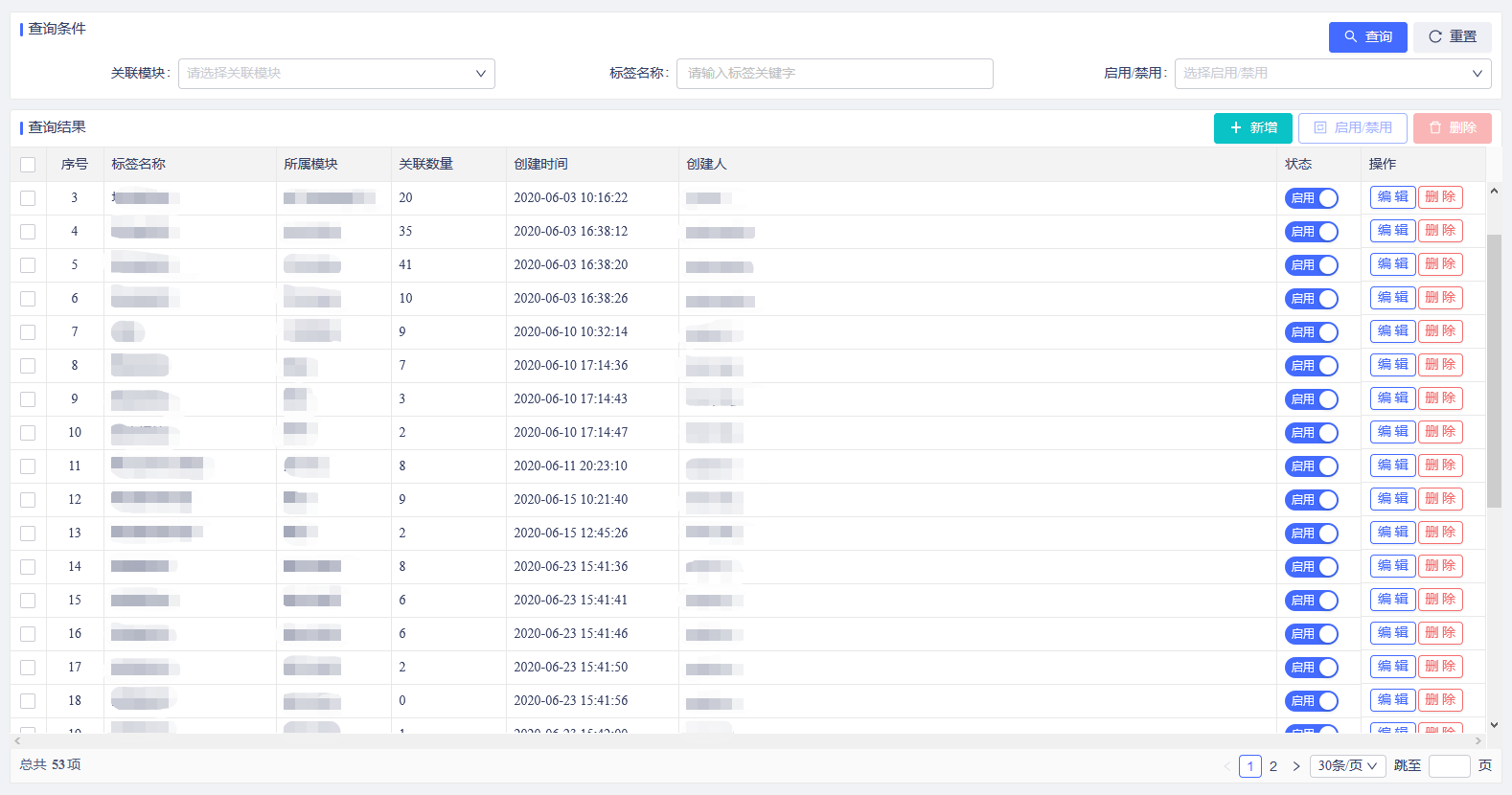This screenshot has width=1512, height=795.
Task: Click the 重置 reset button
Action: click(1452, 36)
